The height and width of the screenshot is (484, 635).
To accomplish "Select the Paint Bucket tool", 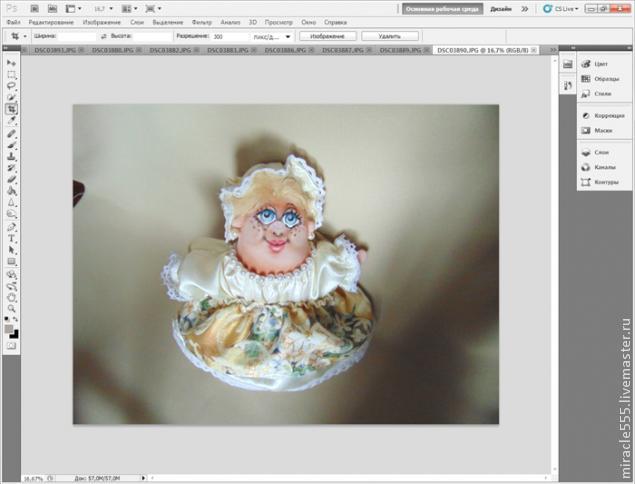I will click(11, 191).
